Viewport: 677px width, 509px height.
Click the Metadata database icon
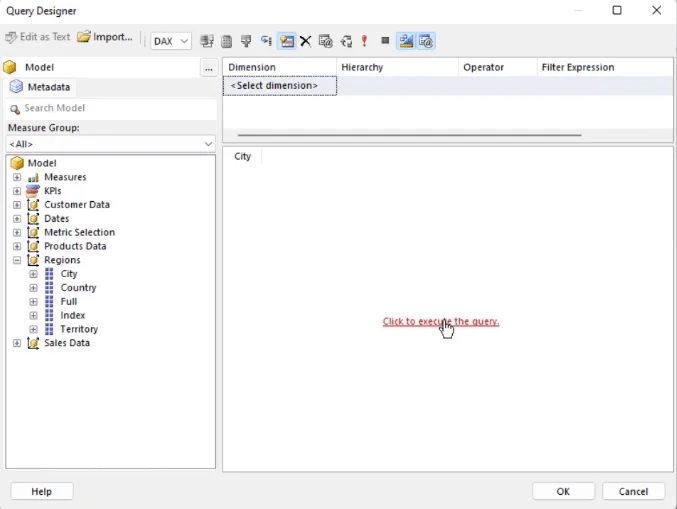click(x=16, y=87)
